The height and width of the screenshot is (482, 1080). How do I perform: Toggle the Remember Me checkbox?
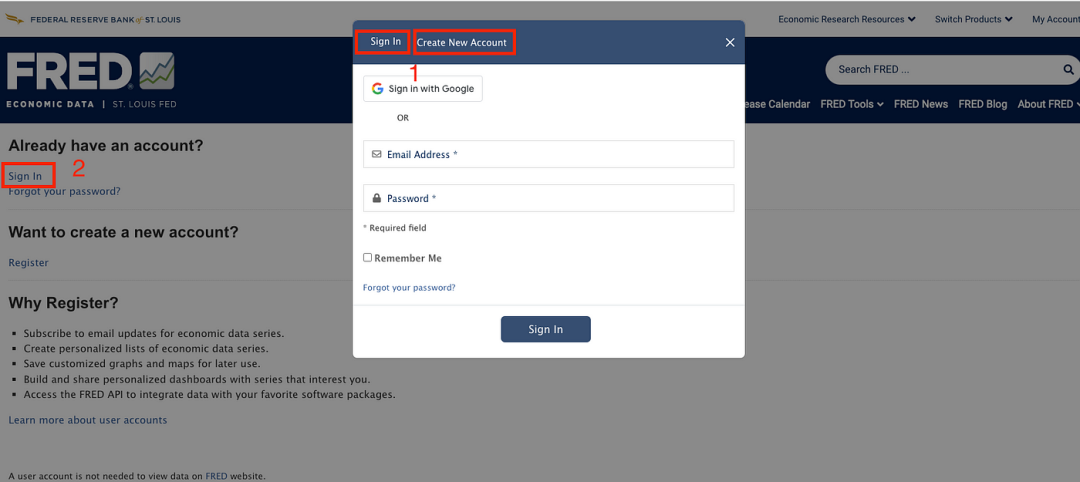(x=368, y=258)
